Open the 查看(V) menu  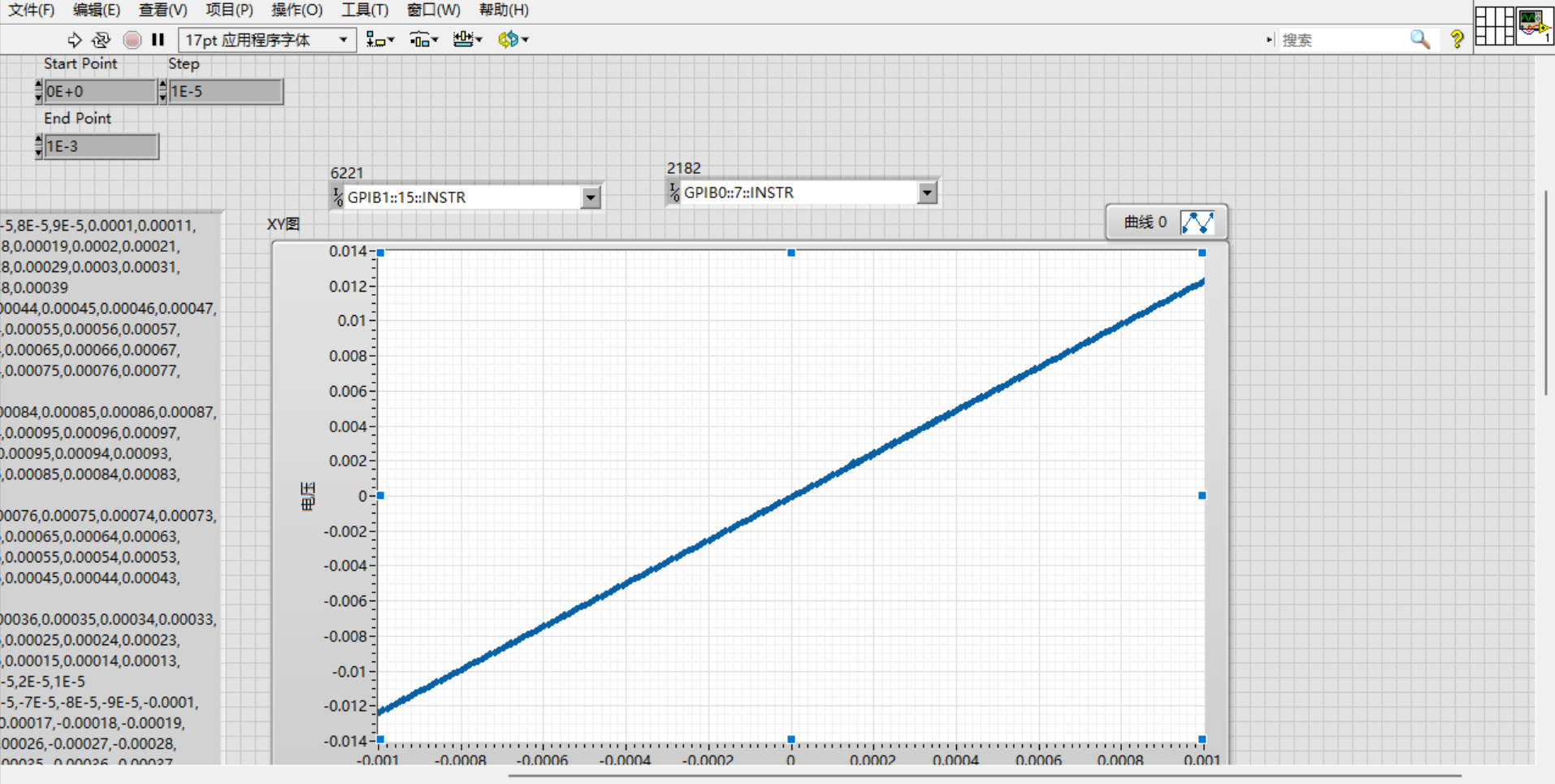coord(163,10)
